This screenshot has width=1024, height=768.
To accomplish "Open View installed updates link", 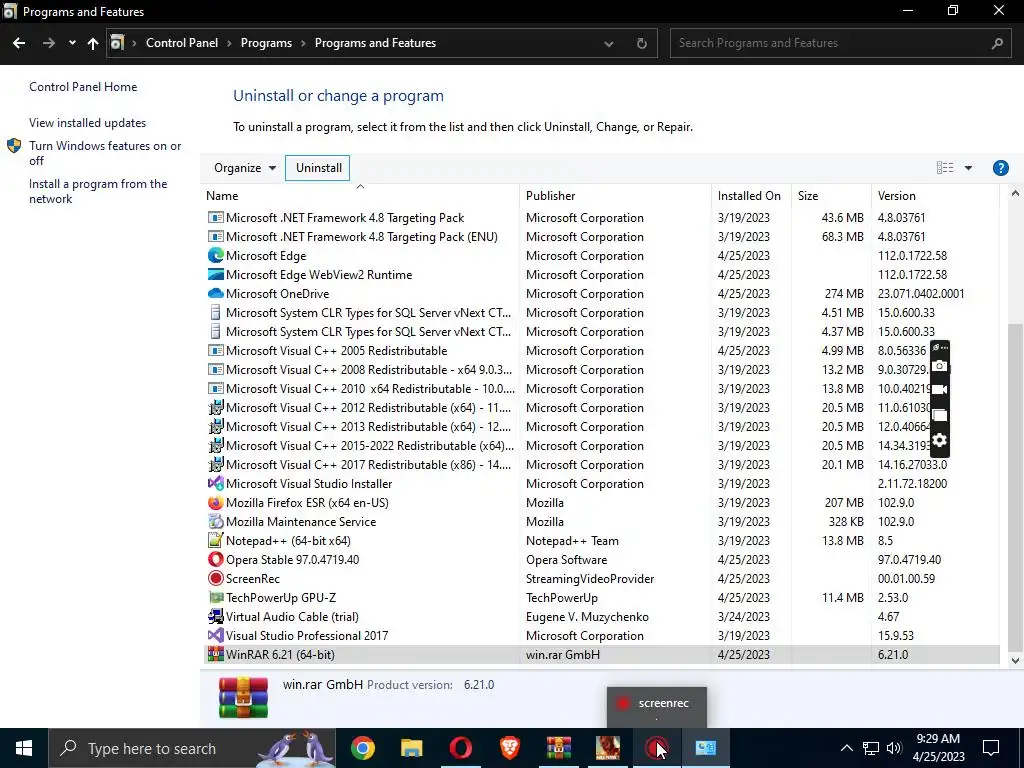I will click(x=88, y=123).
